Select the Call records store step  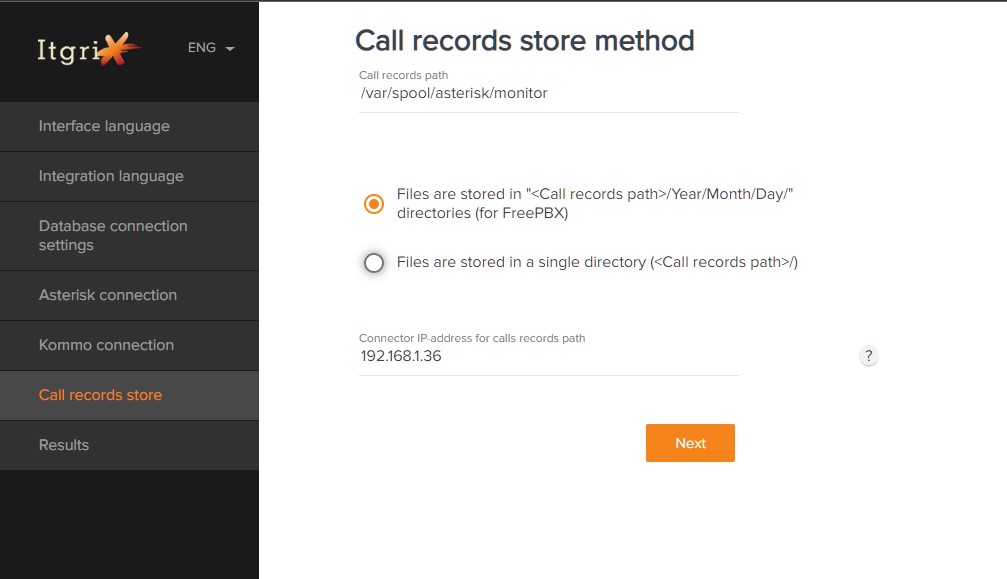[129, 395]
